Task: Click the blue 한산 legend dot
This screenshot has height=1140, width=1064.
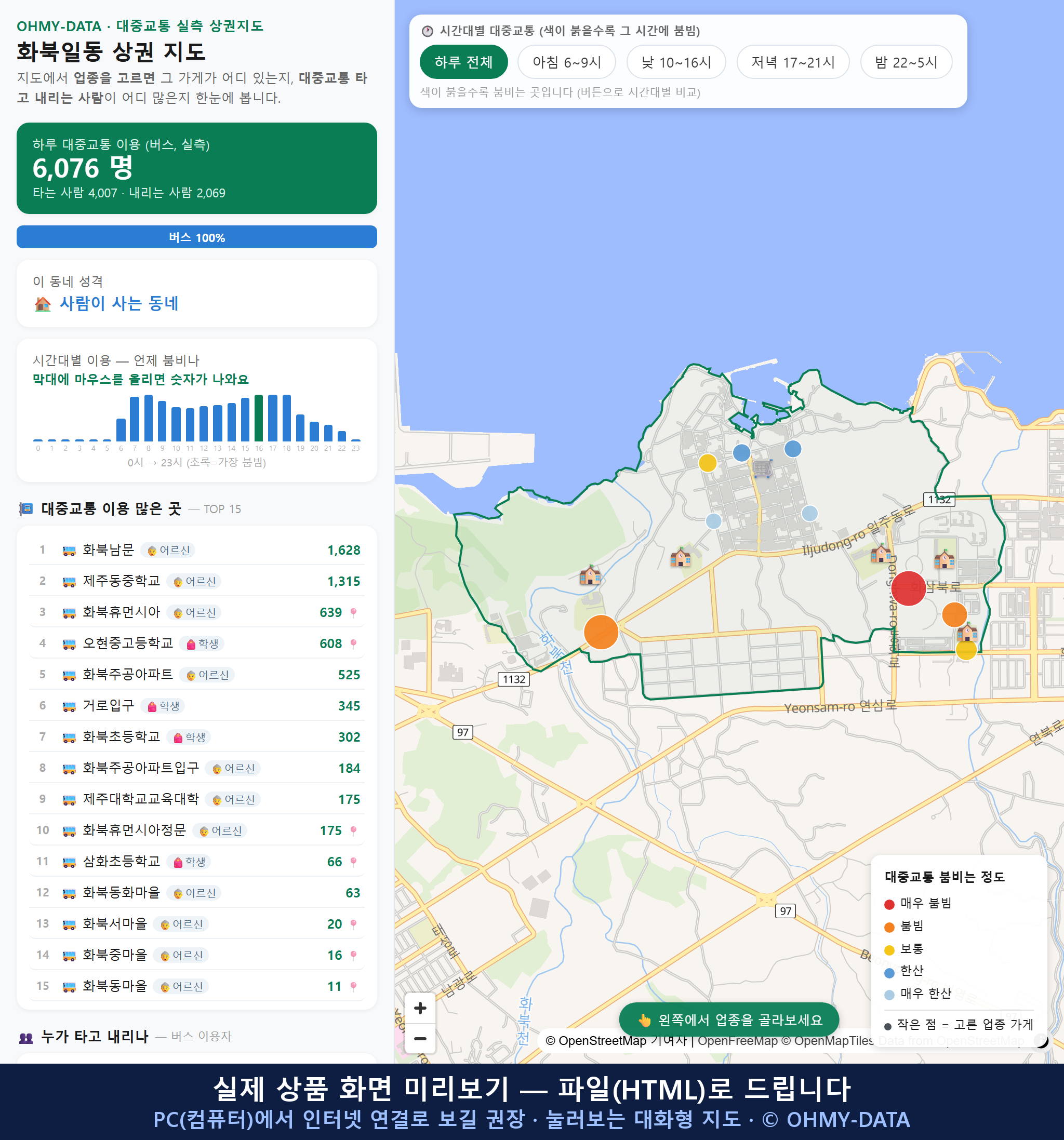Action: [x=889, y=973]
